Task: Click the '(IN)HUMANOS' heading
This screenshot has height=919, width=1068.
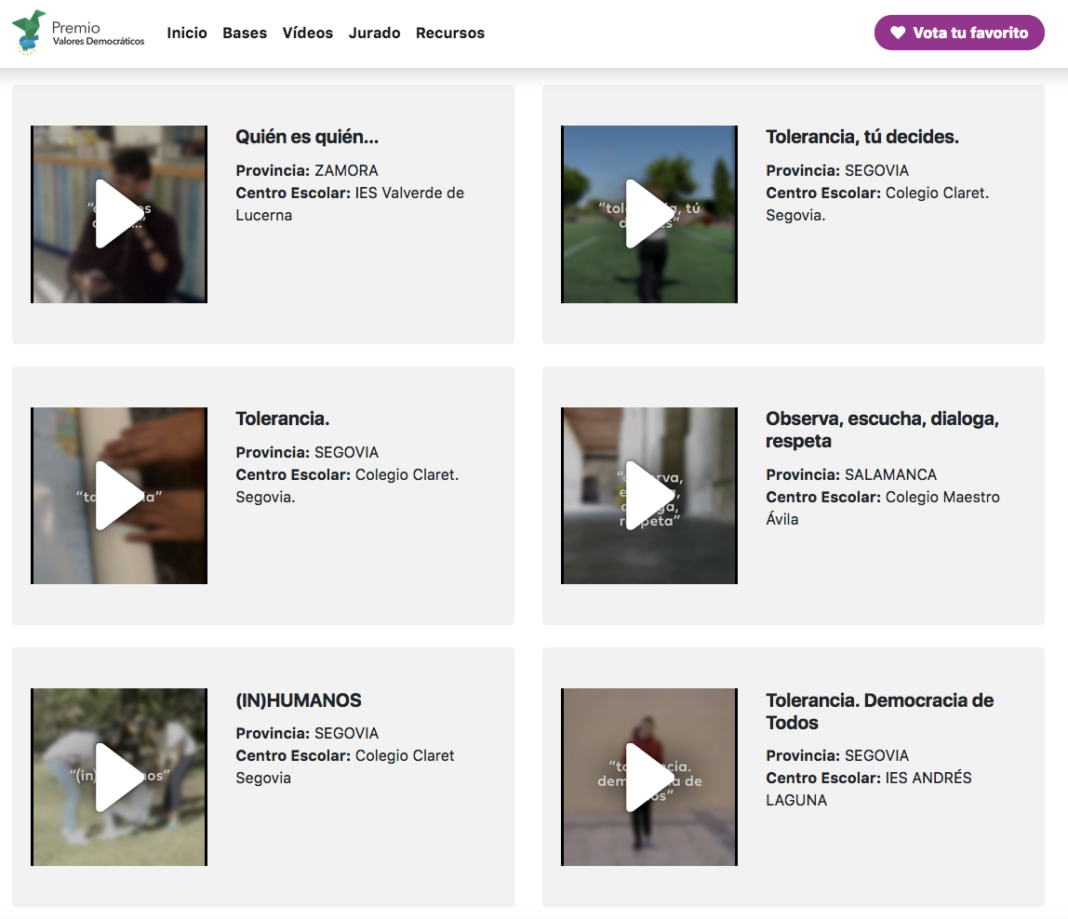Action: point(298,700)
